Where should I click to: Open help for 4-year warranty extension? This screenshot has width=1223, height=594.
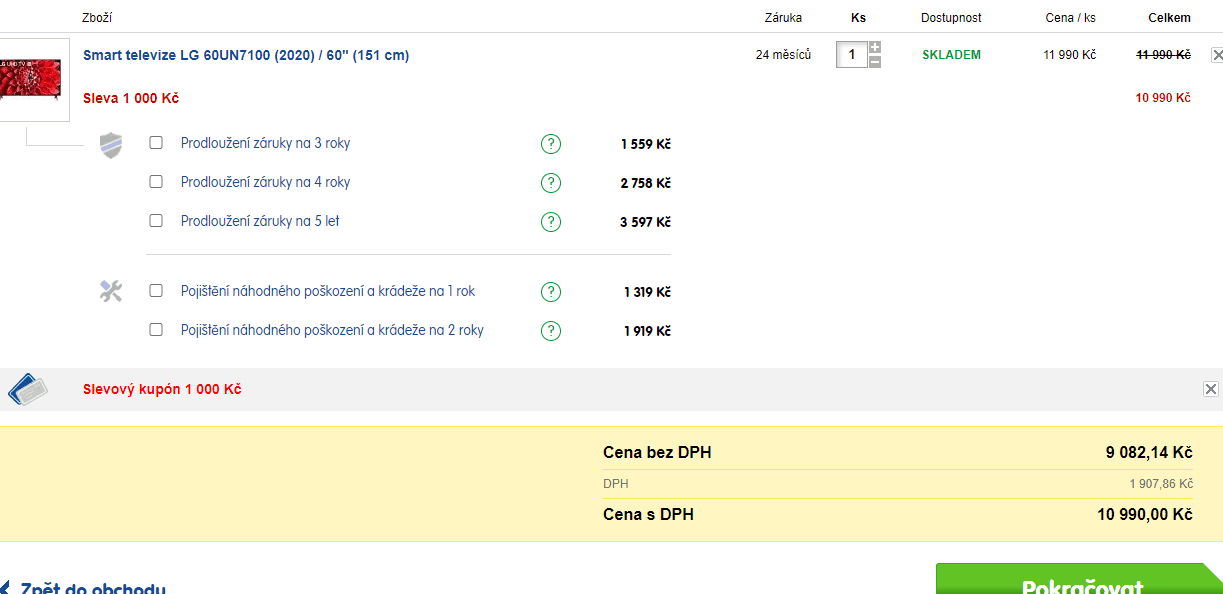click(550, 183)
